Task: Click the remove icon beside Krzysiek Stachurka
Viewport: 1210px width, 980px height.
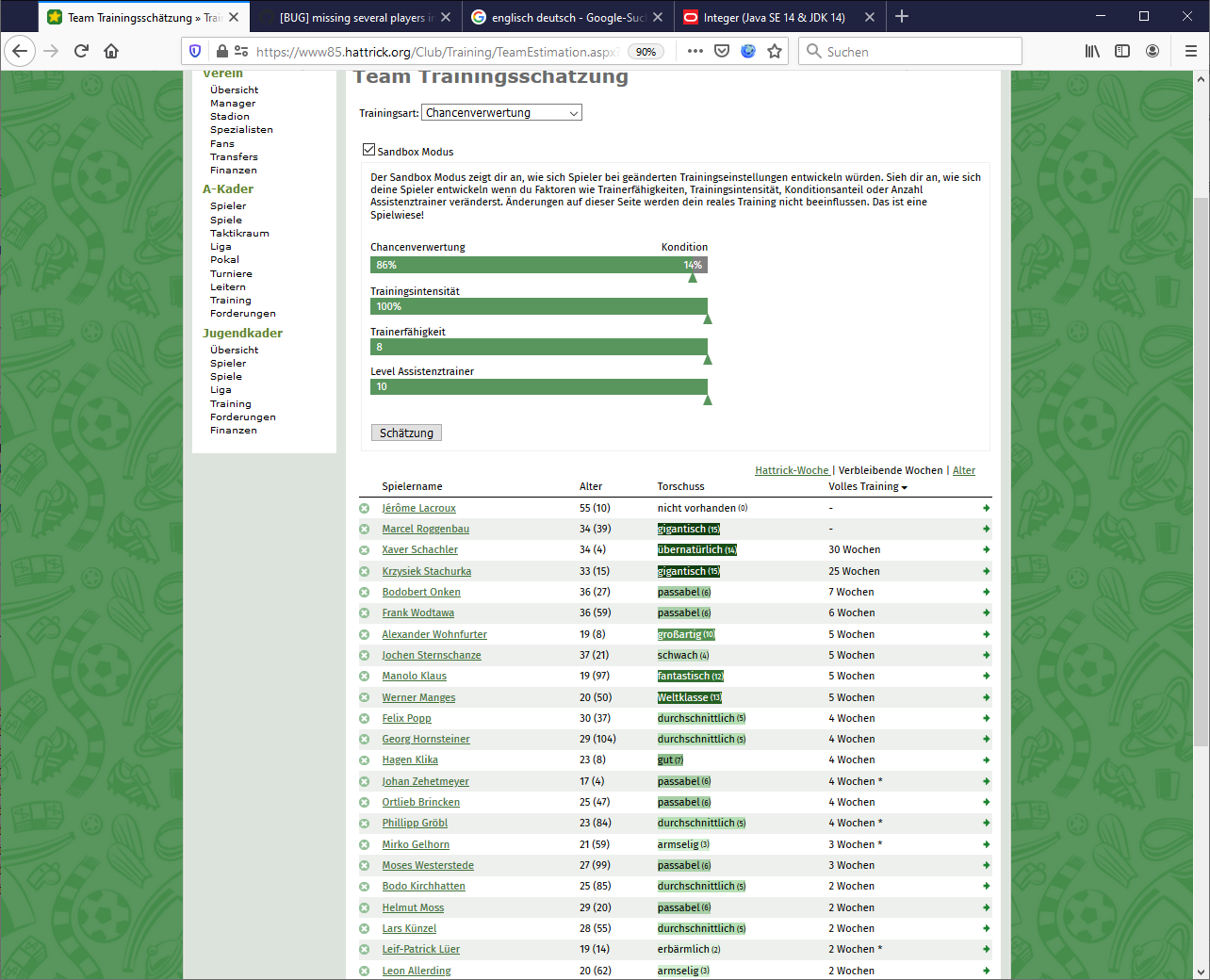Action: point(365,571)
